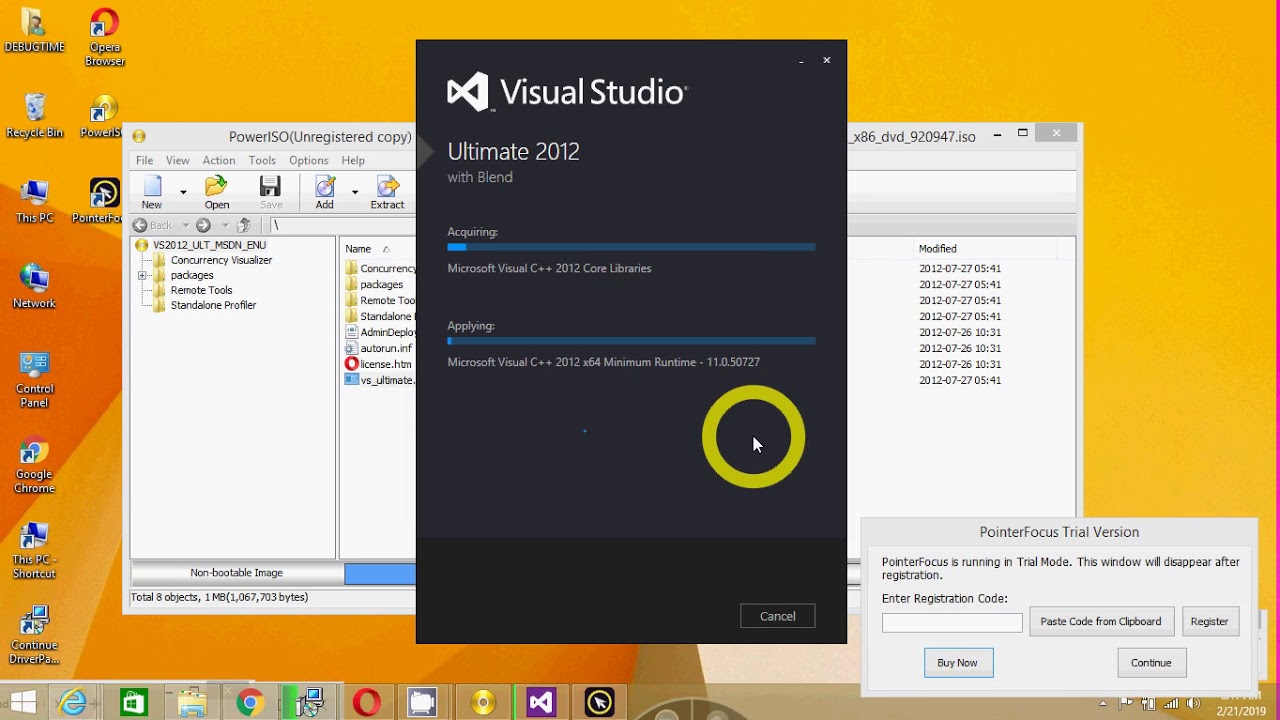Switch to PointerFocus taskbar icon
This screenshot has height=720, width=1280.
599,703
